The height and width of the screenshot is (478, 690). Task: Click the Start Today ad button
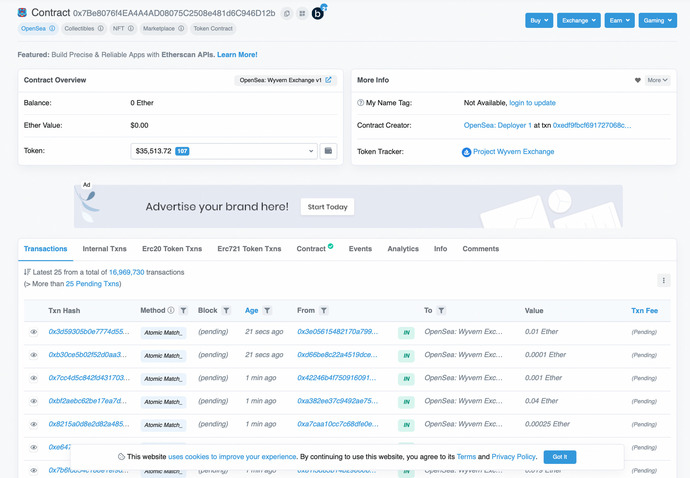point(327,207)
